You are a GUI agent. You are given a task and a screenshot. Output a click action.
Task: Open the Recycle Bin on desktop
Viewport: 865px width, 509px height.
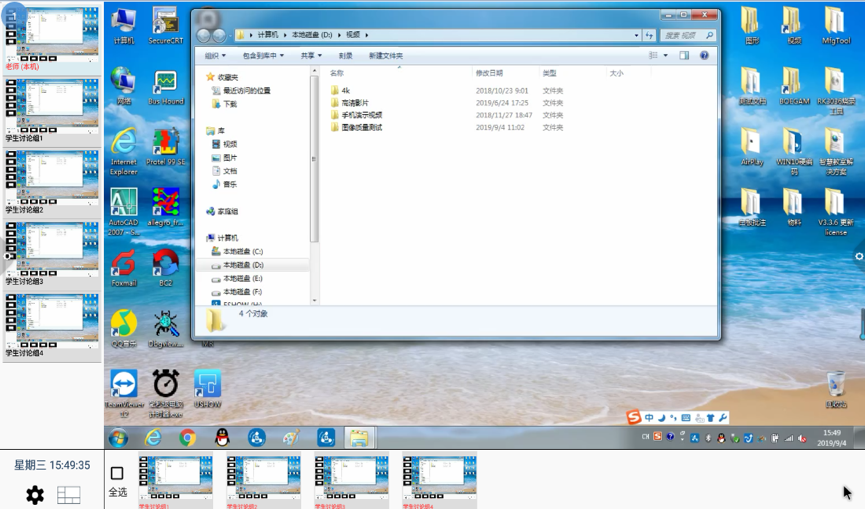836,385
